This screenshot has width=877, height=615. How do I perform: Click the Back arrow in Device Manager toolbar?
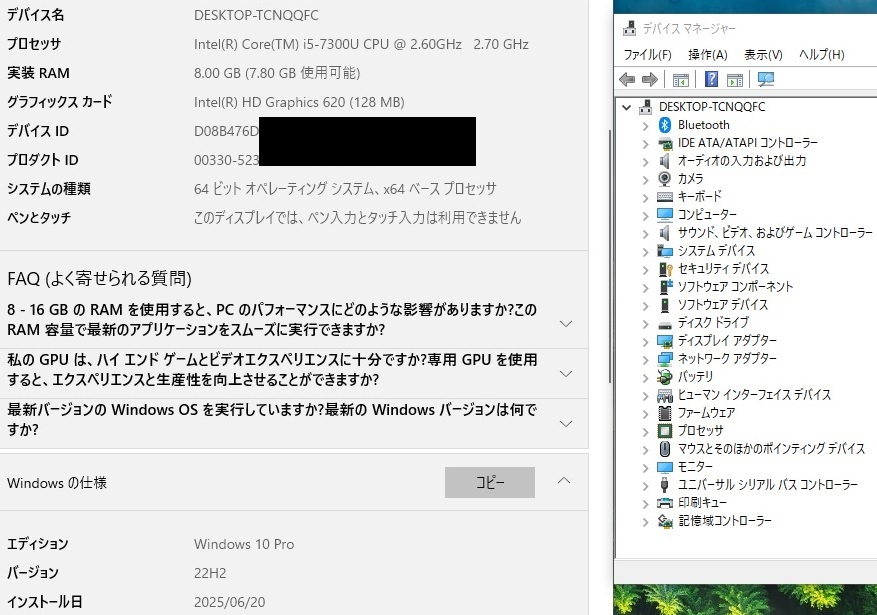click(627, 79)
